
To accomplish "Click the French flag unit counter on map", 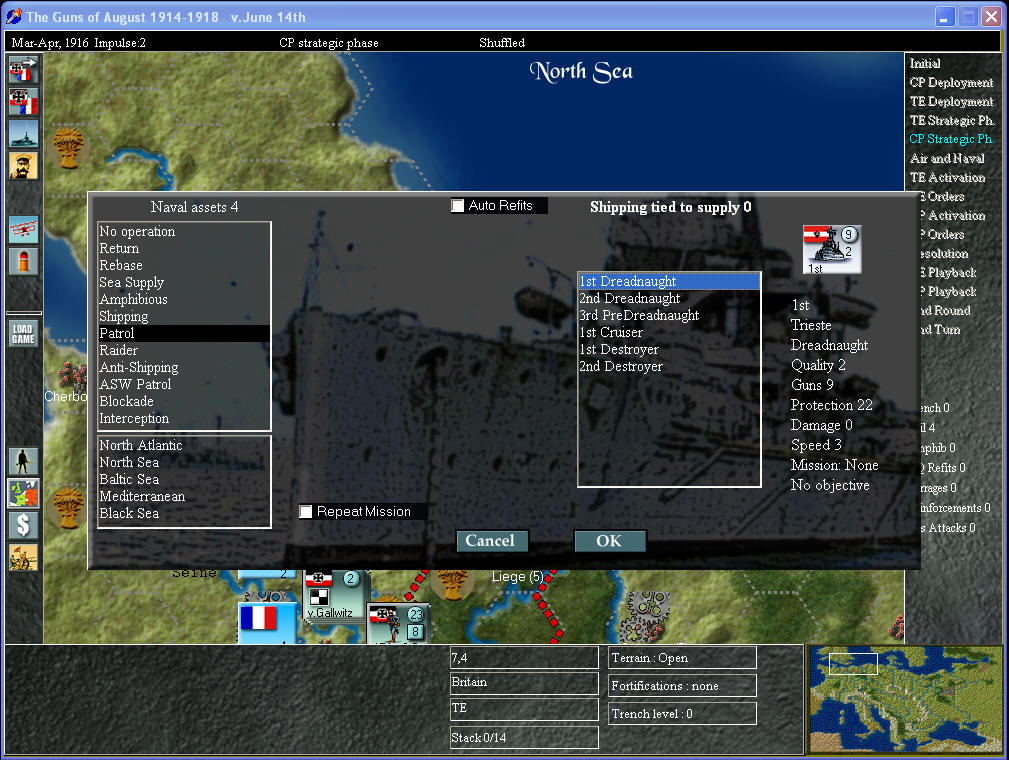I will coord(267,622).
